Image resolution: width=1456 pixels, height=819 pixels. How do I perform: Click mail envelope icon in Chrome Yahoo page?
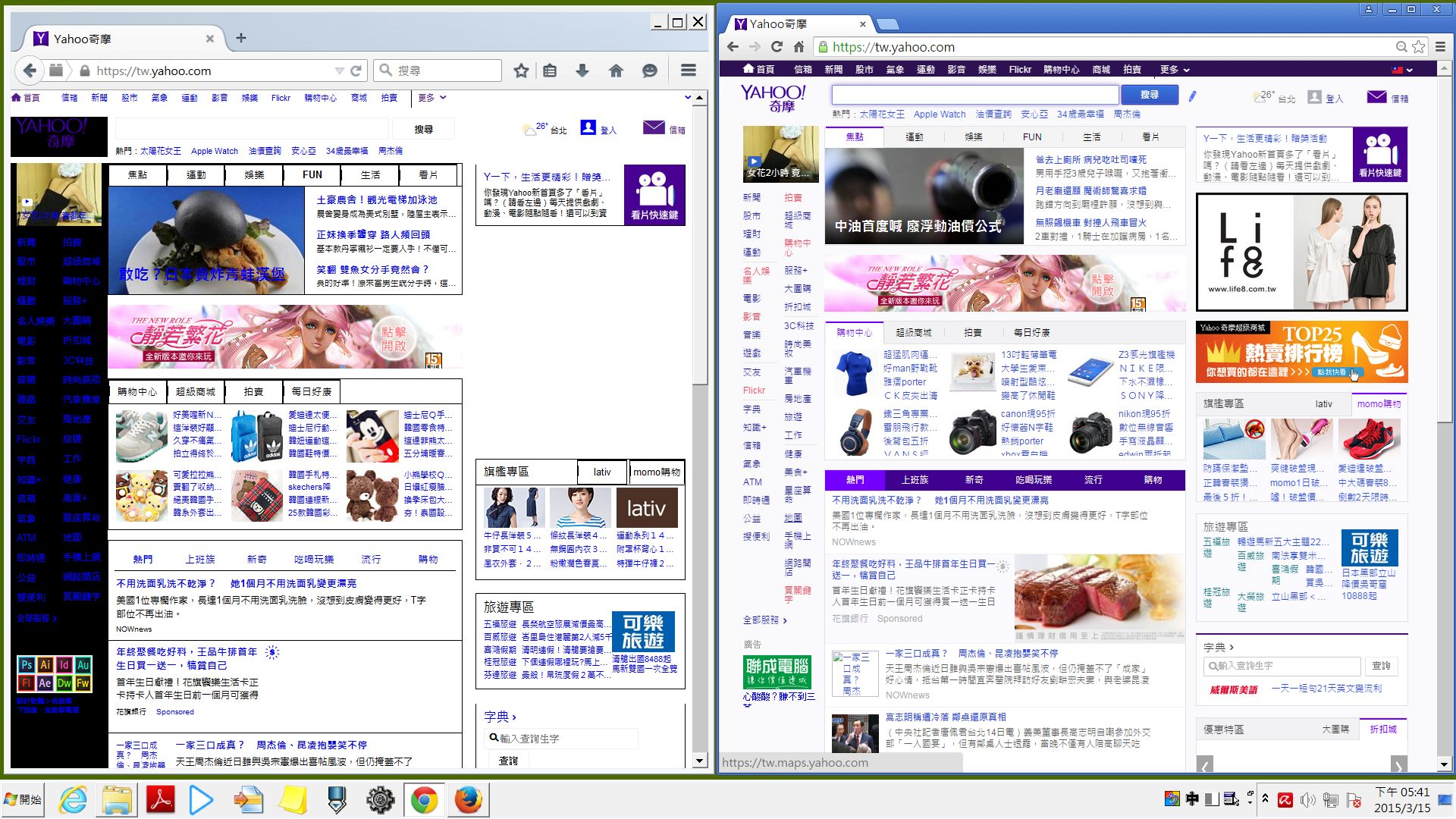1376,97
